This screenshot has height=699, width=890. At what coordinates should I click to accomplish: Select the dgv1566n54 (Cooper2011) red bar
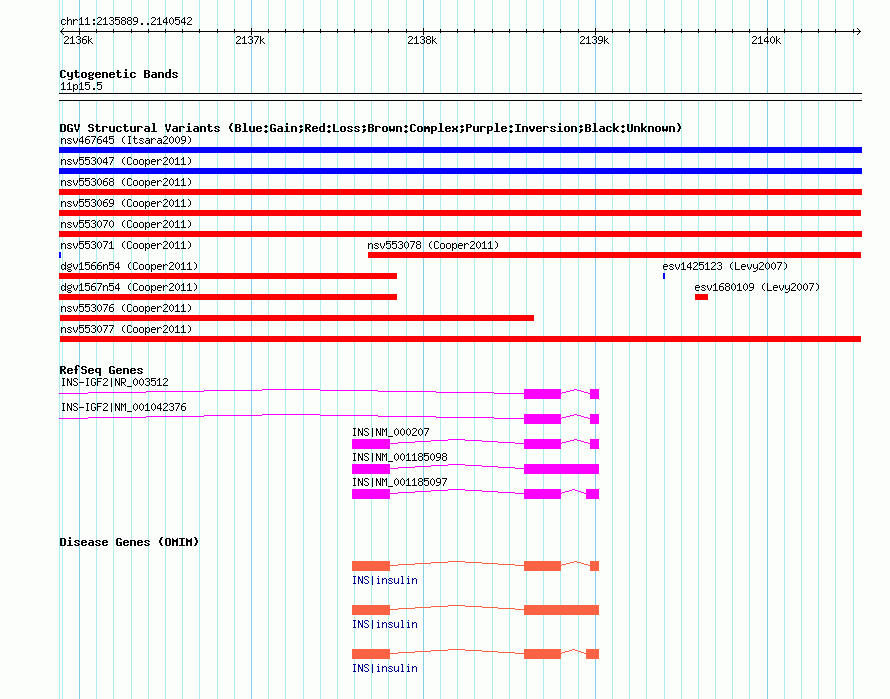pyautogui.click(x=228, y=276)
